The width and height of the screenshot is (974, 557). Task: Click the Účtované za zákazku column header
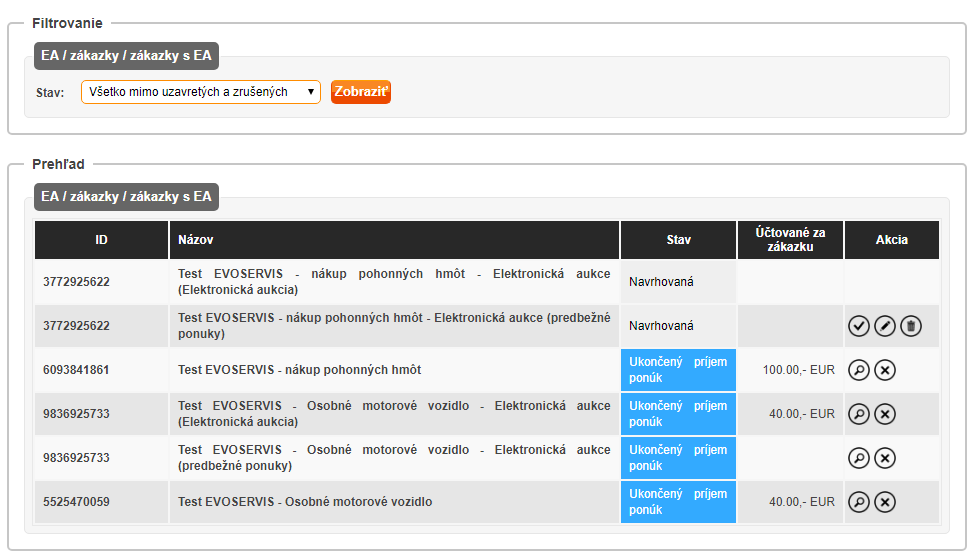tap(790, 240)
